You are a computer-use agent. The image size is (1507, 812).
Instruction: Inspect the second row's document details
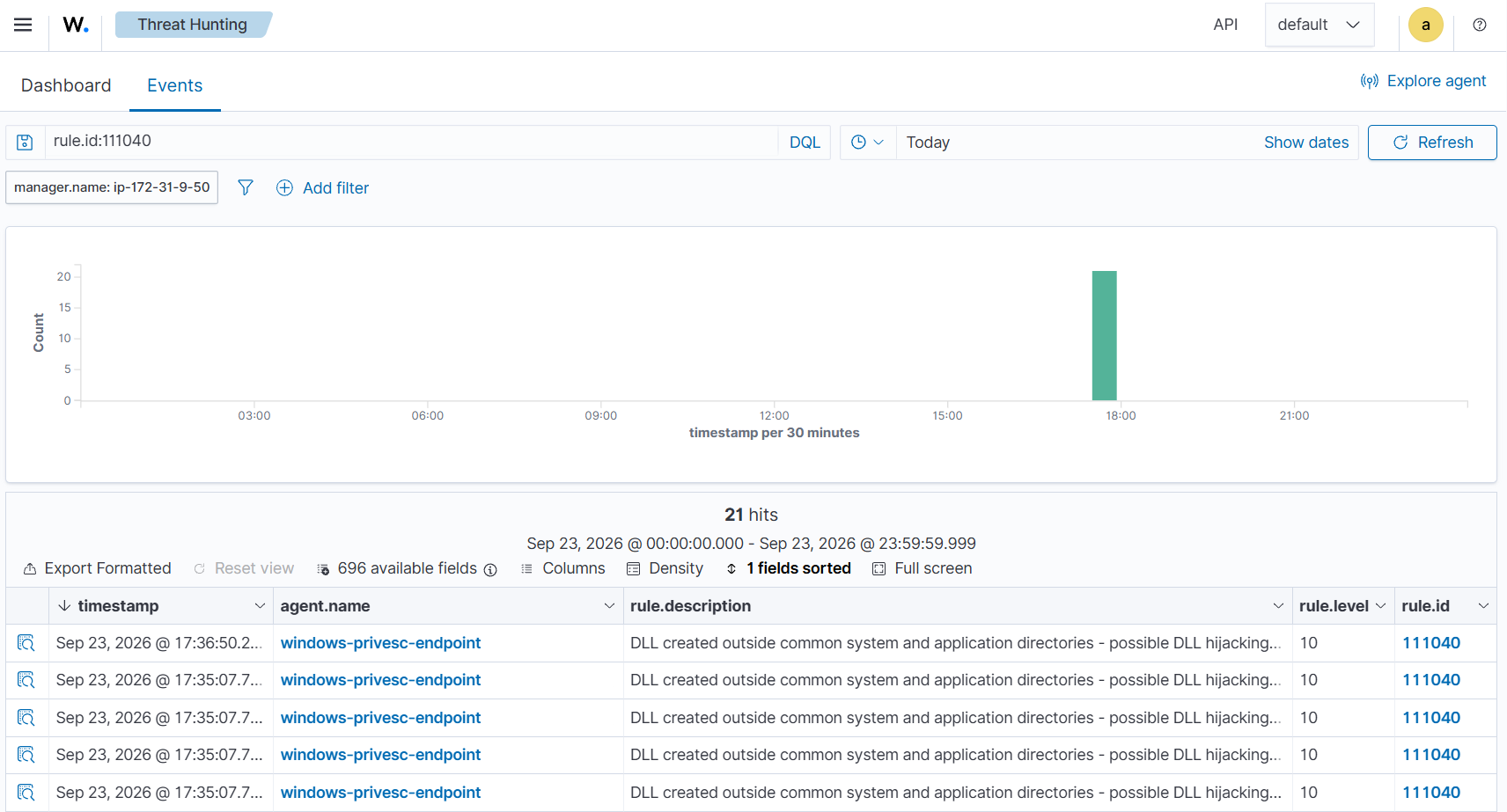pyautogui.click(x=26, y=680)
